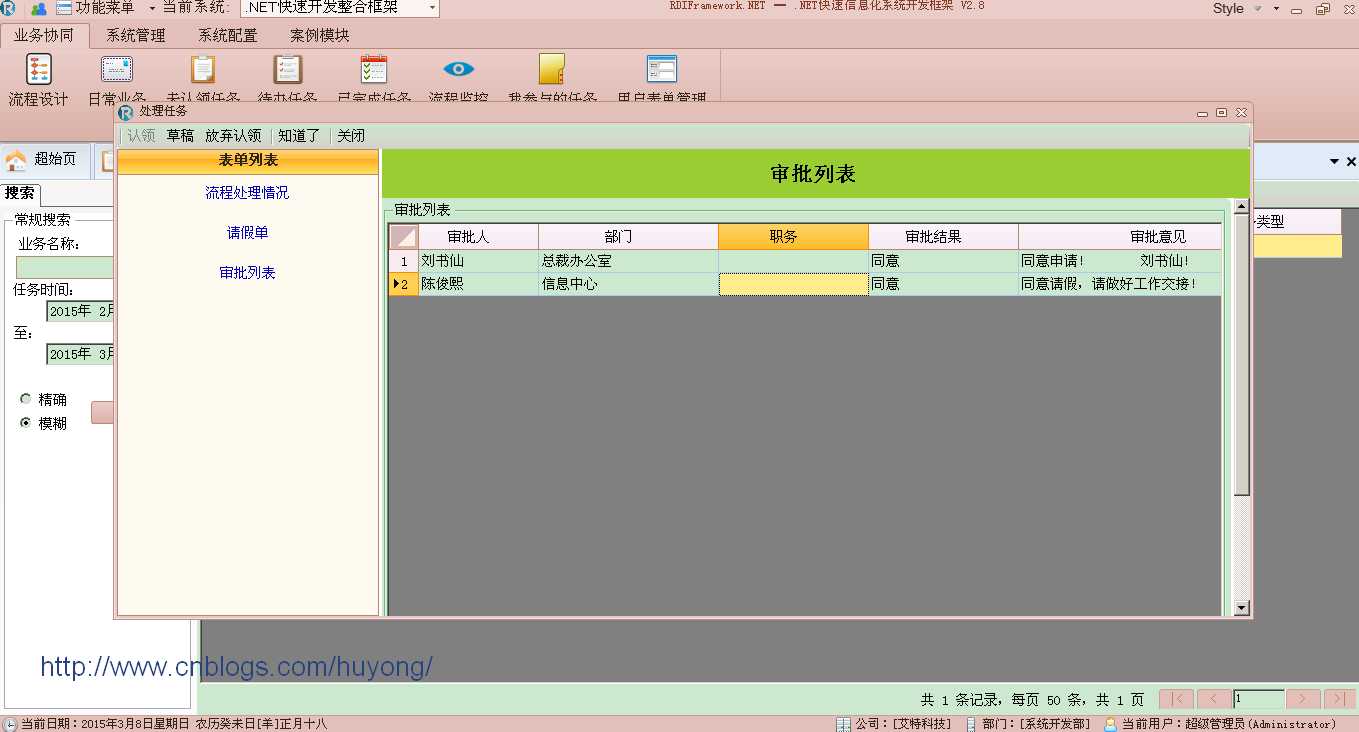
Task: Click scrollbar up arrow in dialog
Action: tap(1242, 207)
